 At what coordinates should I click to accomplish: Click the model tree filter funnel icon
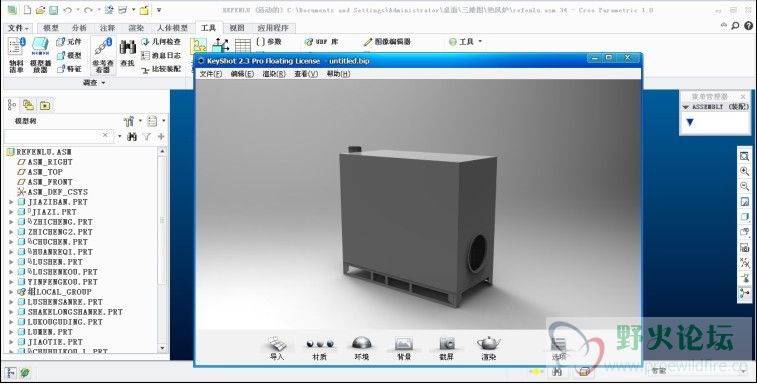click(147, 137)
